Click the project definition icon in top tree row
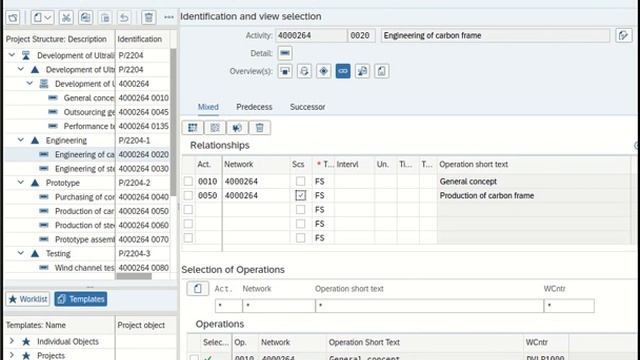This screenshot has height=360, width=640. pyautogui.click(x=26, y=55)
